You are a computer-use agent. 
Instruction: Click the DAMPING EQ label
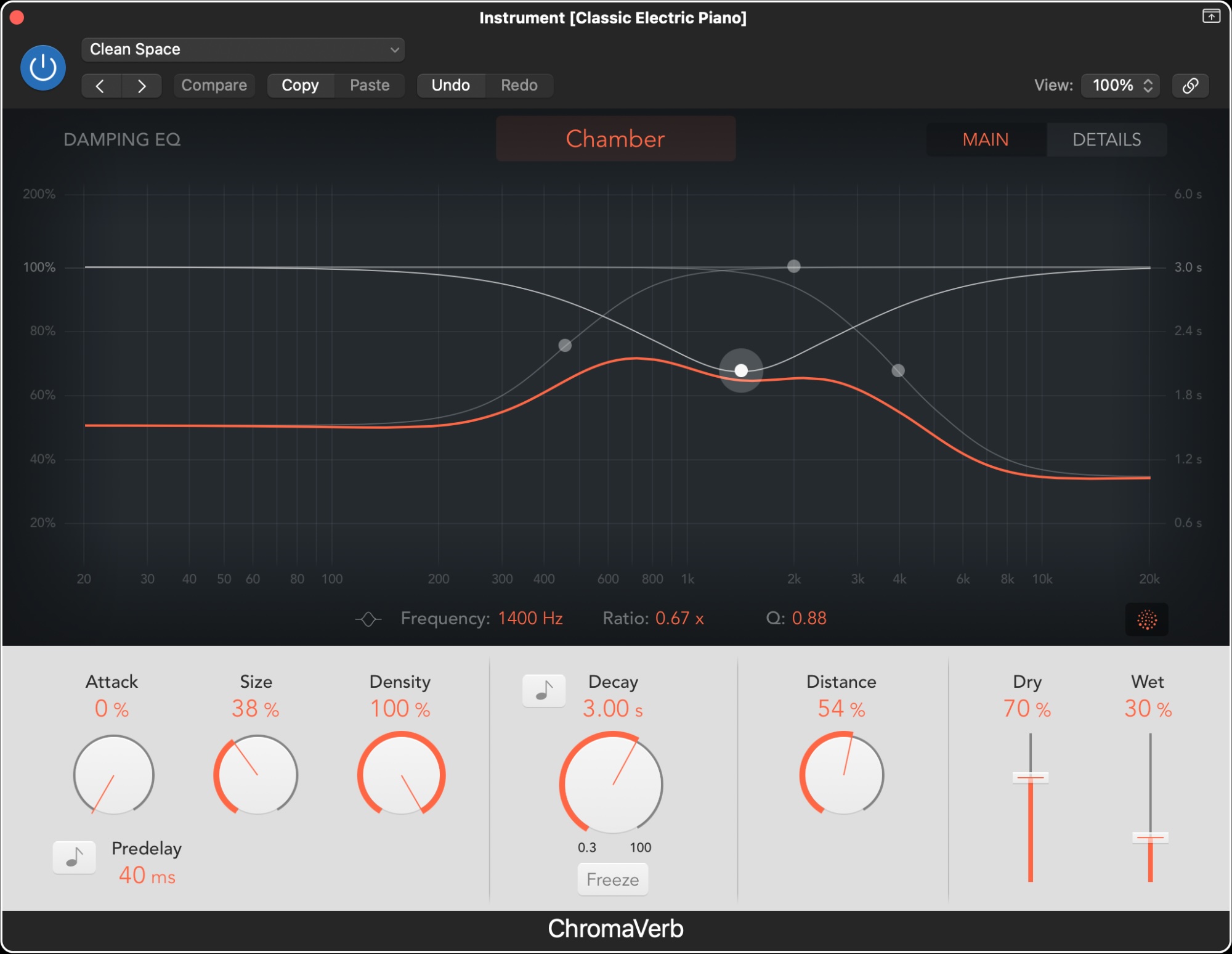pos(122,140)
